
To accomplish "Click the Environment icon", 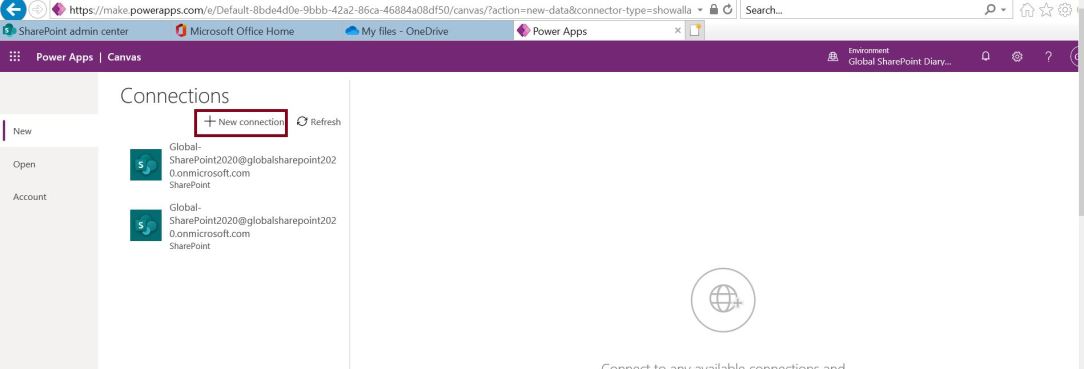I will (x=833, y=57).
